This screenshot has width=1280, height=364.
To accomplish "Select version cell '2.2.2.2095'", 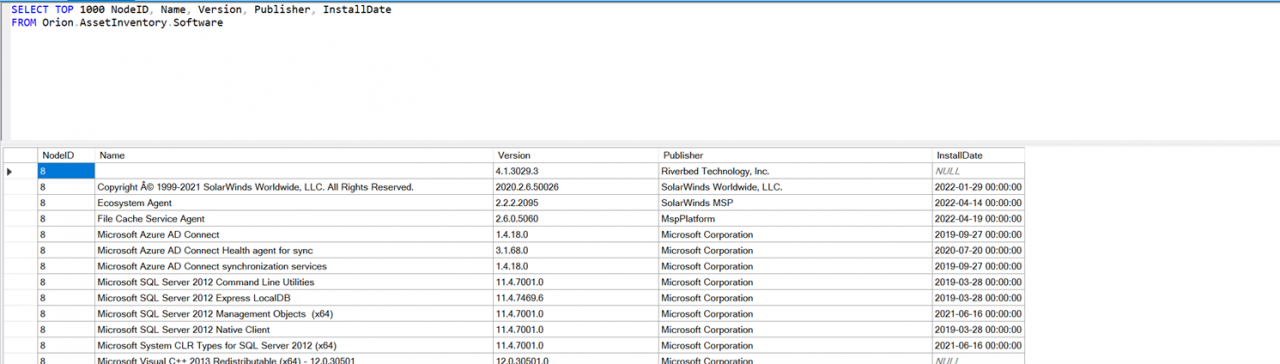I will [576, 203].
